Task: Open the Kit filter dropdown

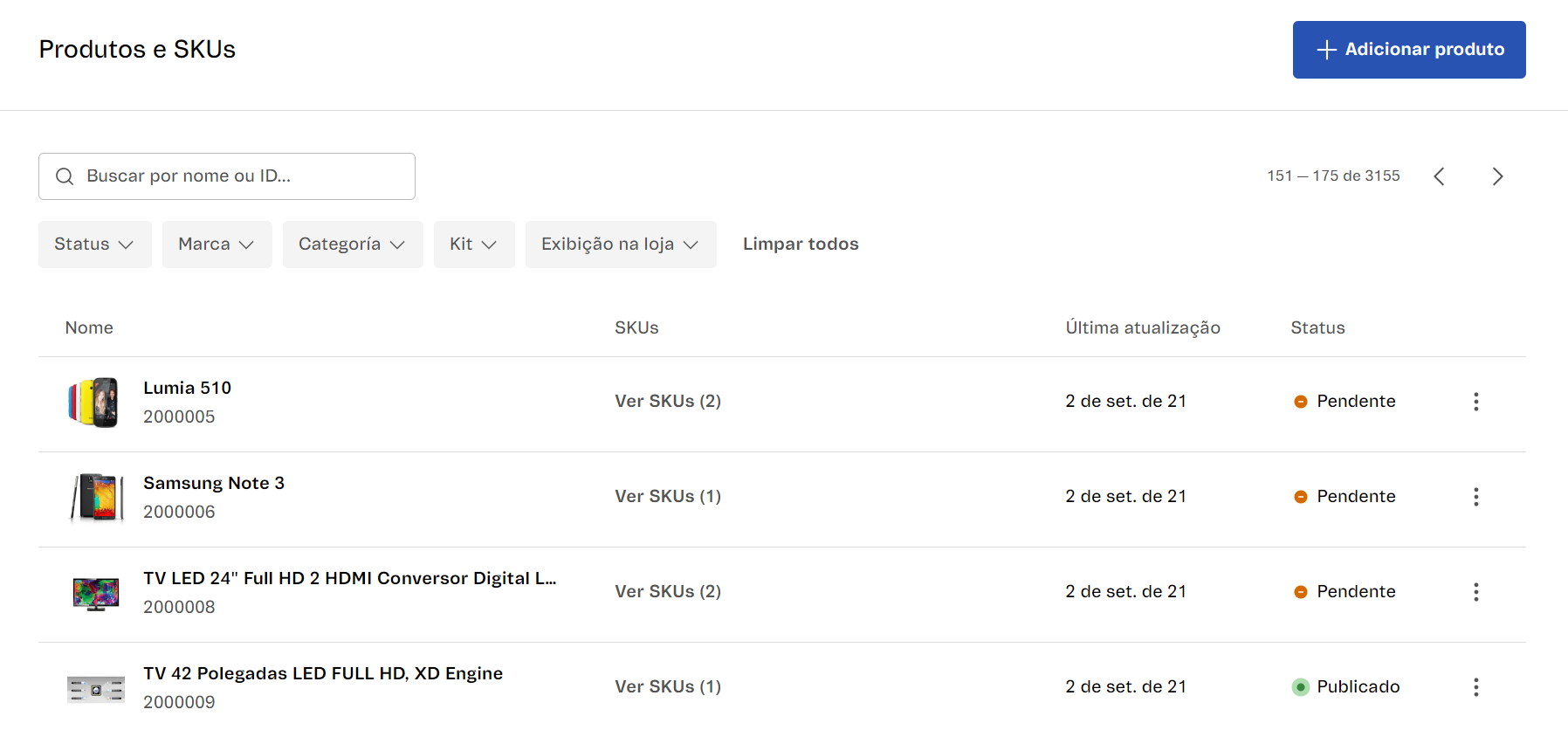Action: click(x=473, y=244)
